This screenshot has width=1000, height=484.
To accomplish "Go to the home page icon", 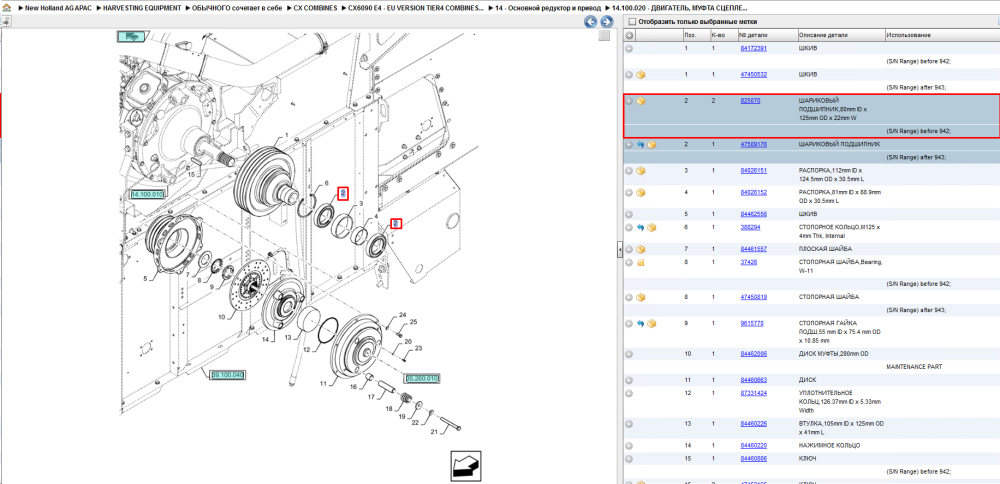I will coord(6,8).
